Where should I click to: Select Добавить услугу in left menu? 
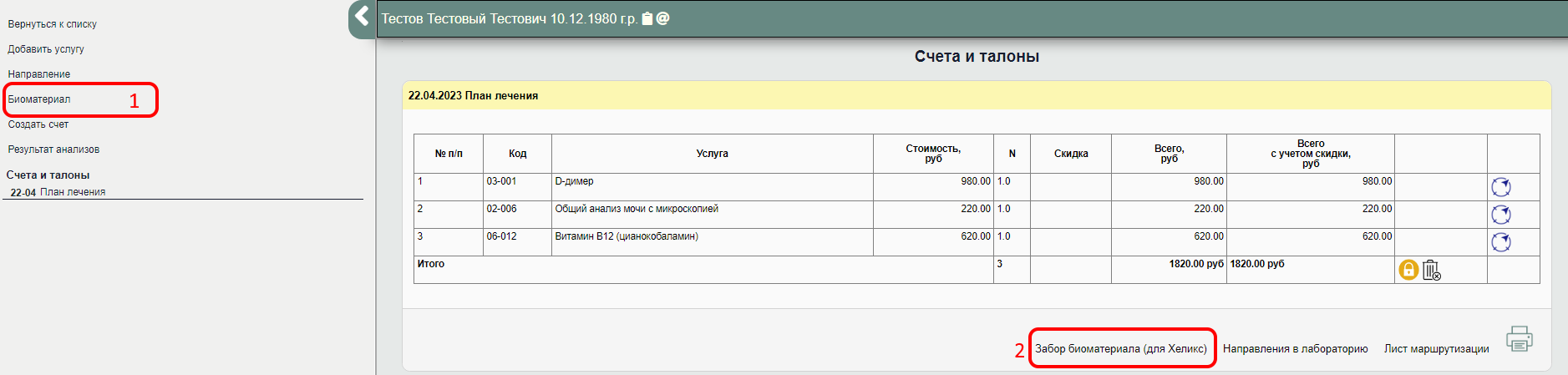point(46,49)
